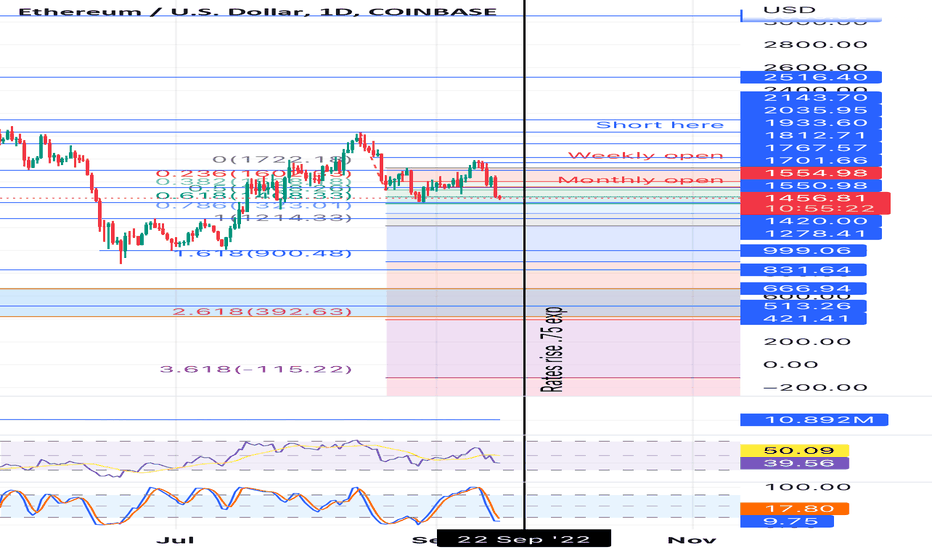932x550 pixels.
Task: Click the blue 1550.98 price tag
Action: pos(811,186)
